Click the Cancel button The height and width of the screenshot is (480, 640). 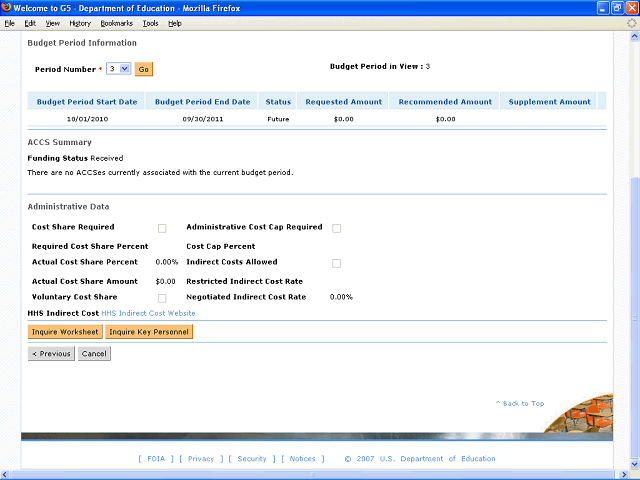(94, 353)
